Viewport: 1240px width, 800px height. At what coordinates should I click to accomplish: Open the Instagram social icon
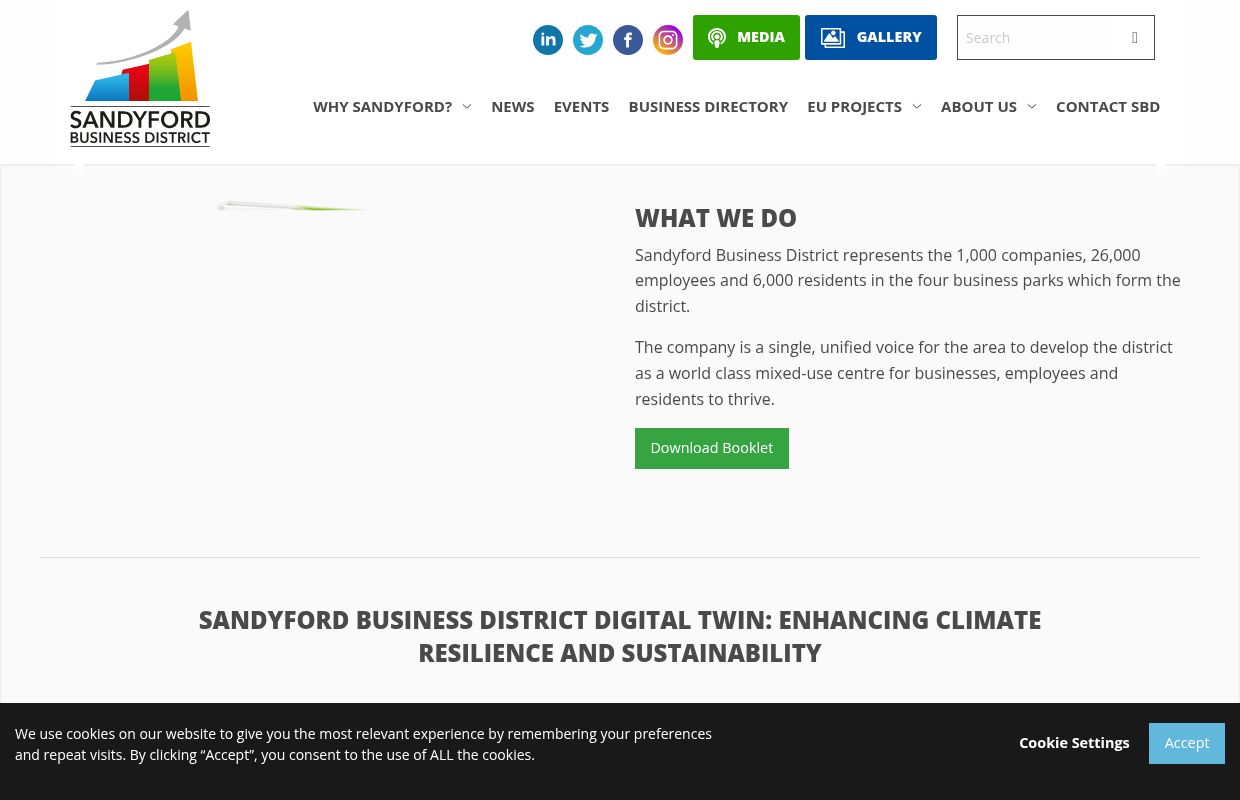point(668,40)
